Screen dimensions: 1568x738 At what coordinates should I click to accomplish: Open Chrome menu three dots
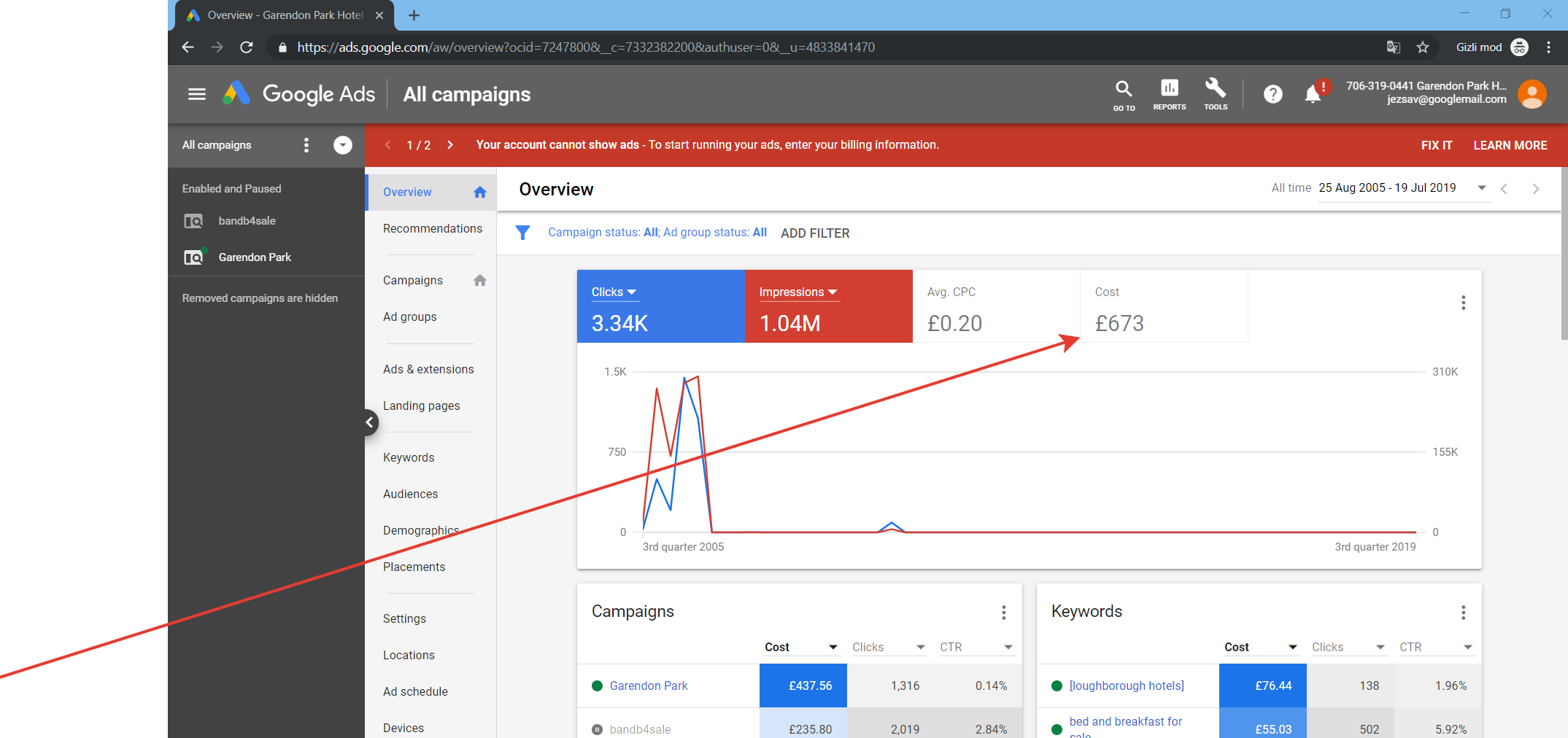coord(1548,47)
